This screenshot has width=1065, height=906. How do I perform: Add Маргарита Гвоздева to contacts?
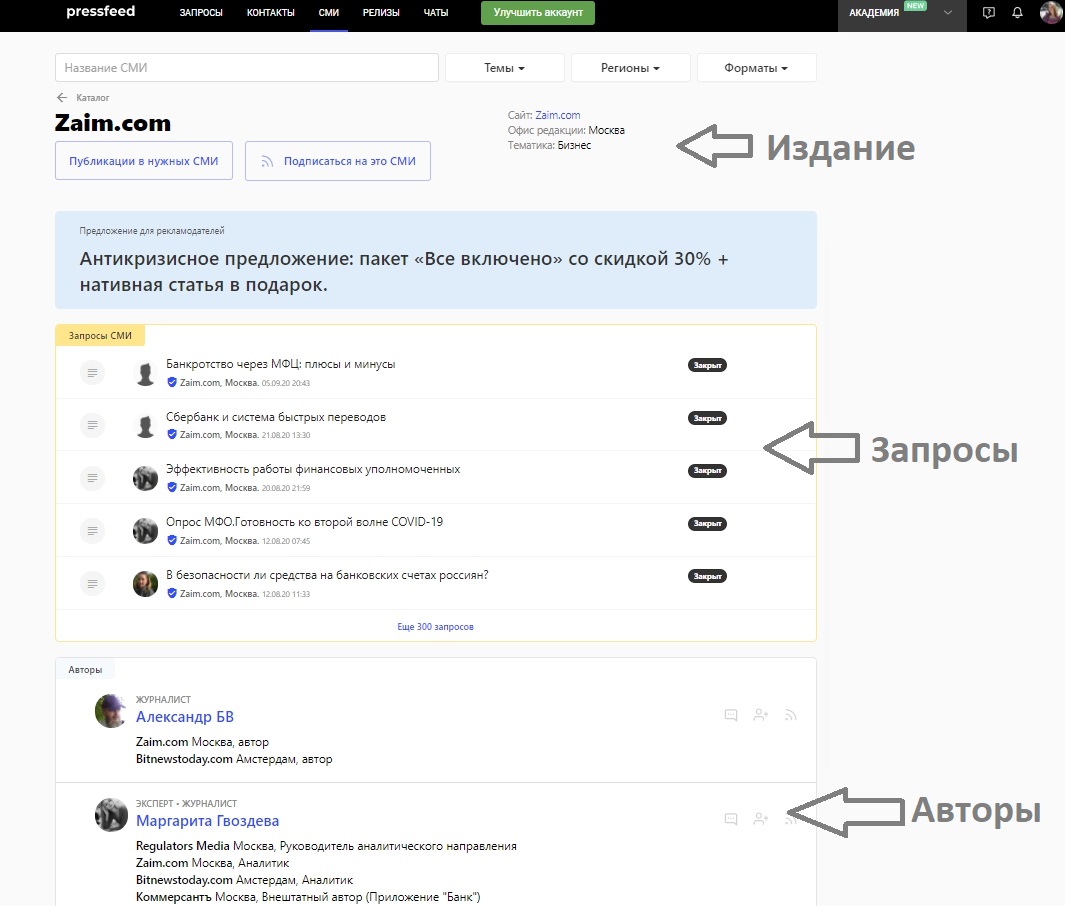click(x=761, y=819)
